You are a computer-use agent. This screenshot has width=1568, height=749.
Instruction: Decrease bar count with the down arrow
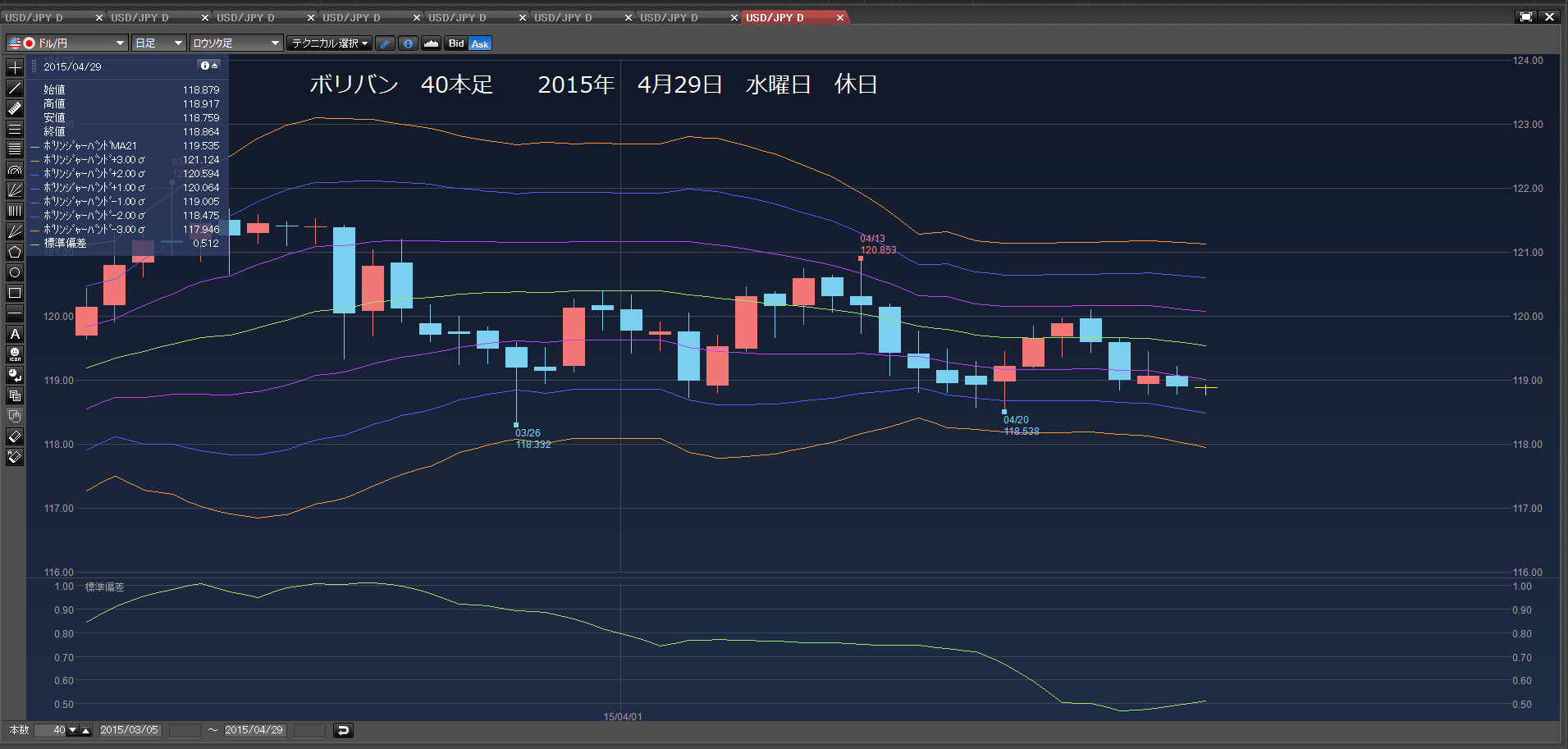point(73,730)
